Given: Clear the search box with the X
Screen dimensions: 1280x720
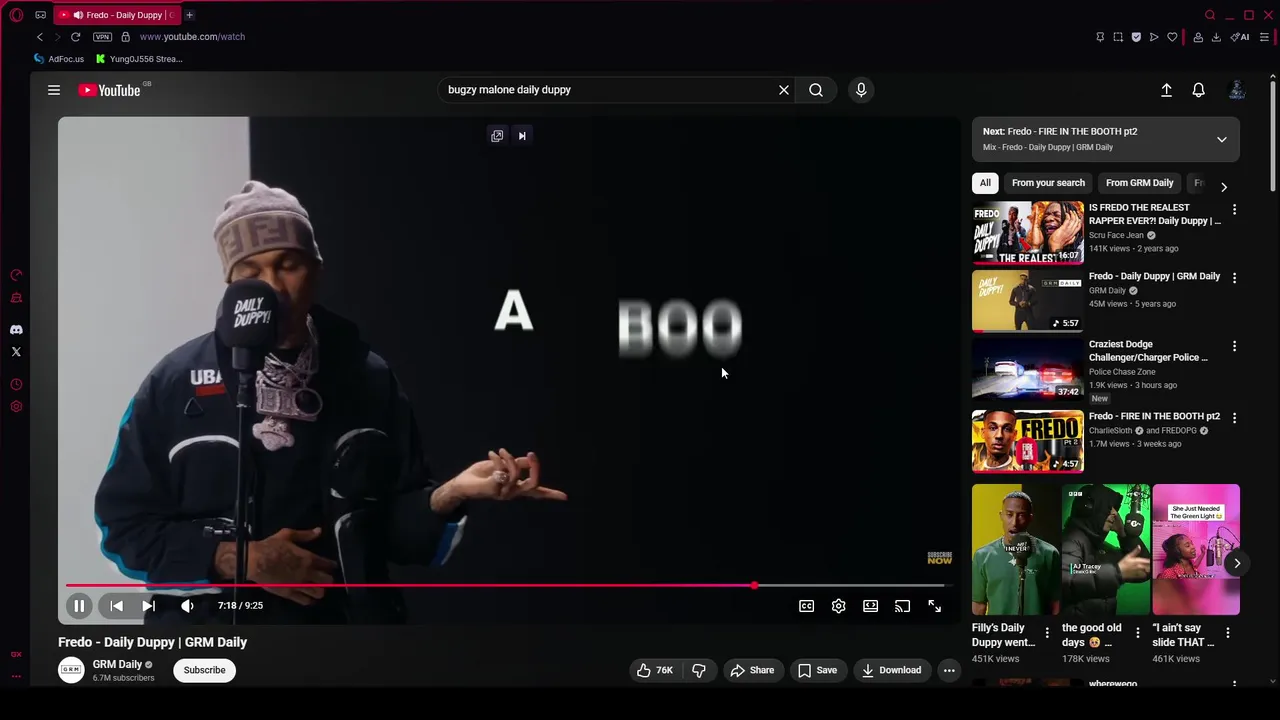Looking at the screenshot, I should [x=784, y=90].
